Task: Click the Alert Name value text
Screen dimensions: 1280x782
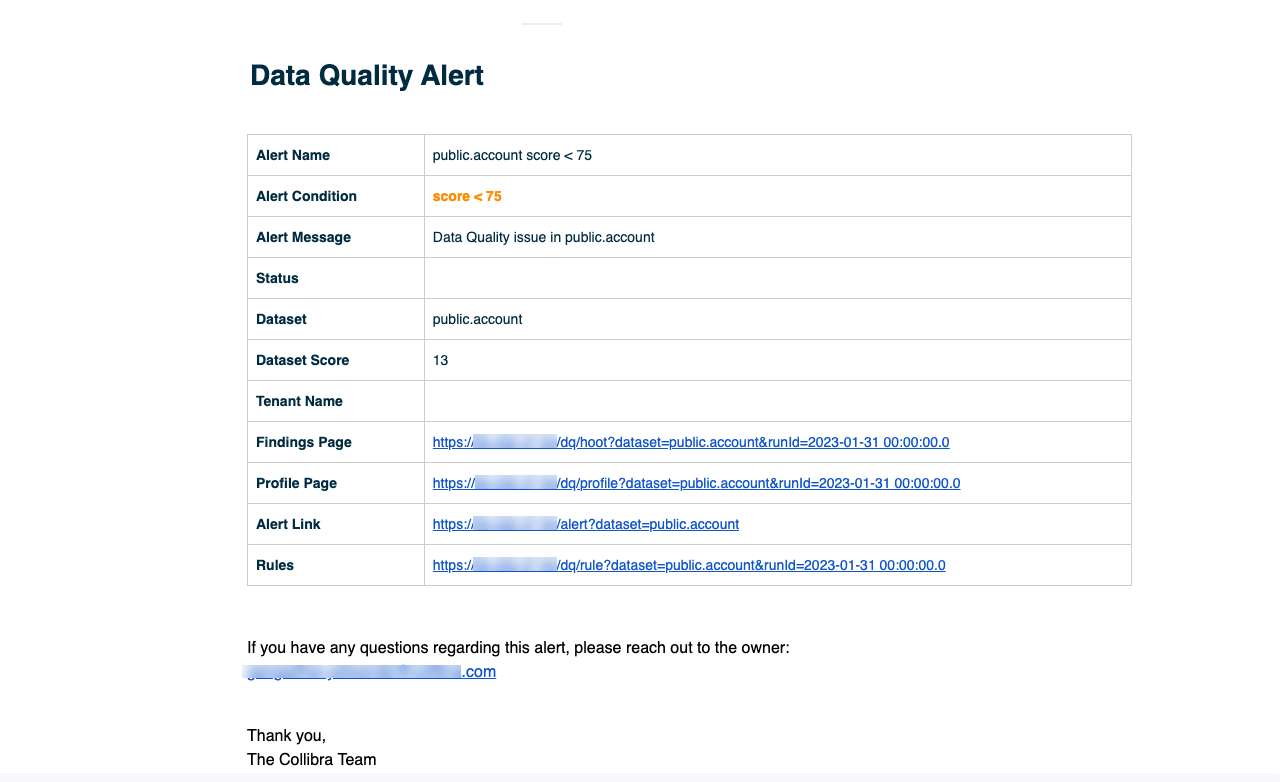Action: 512,155
